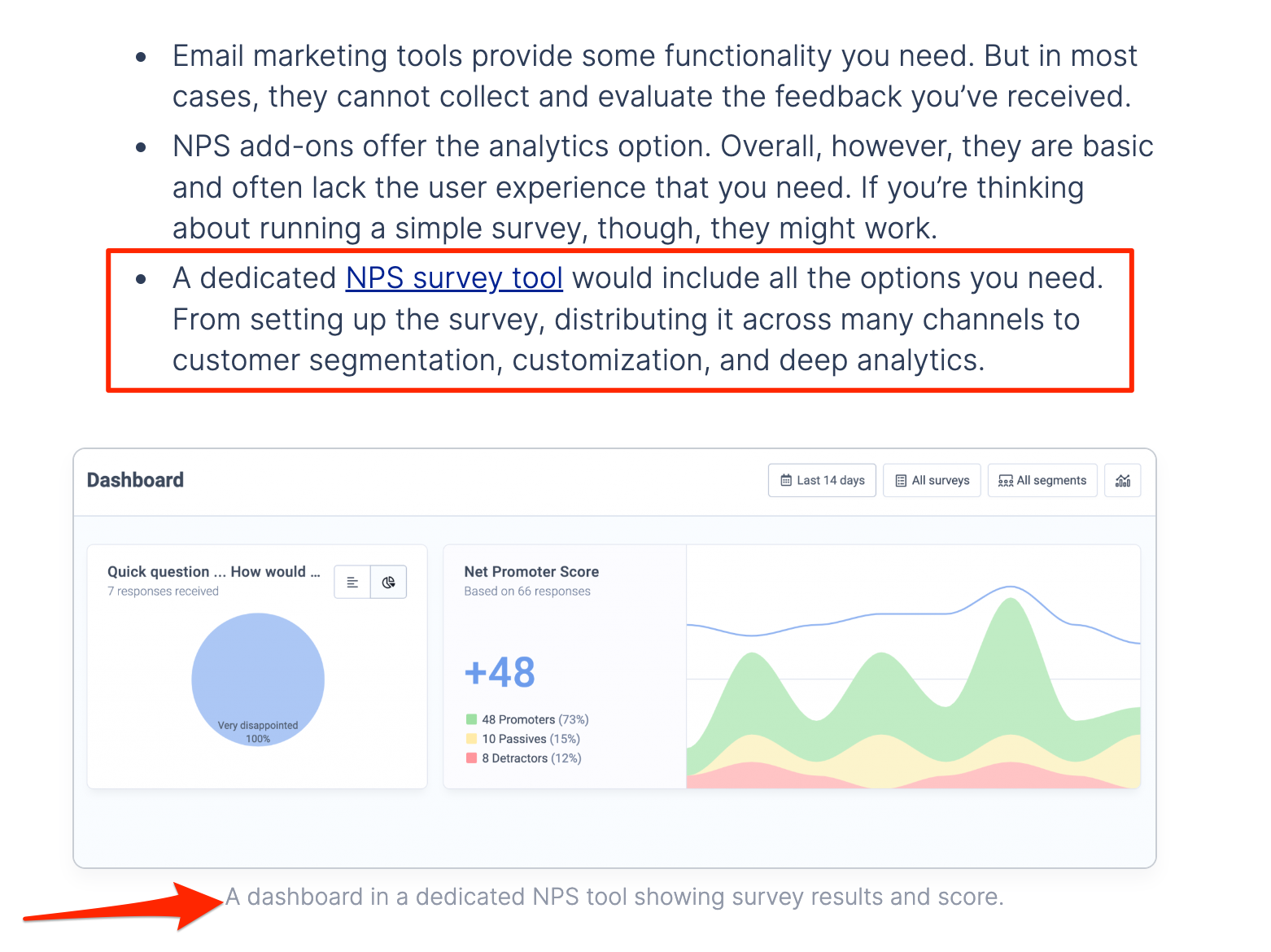Click the yellow Passives legend swatch

point(471,739)
